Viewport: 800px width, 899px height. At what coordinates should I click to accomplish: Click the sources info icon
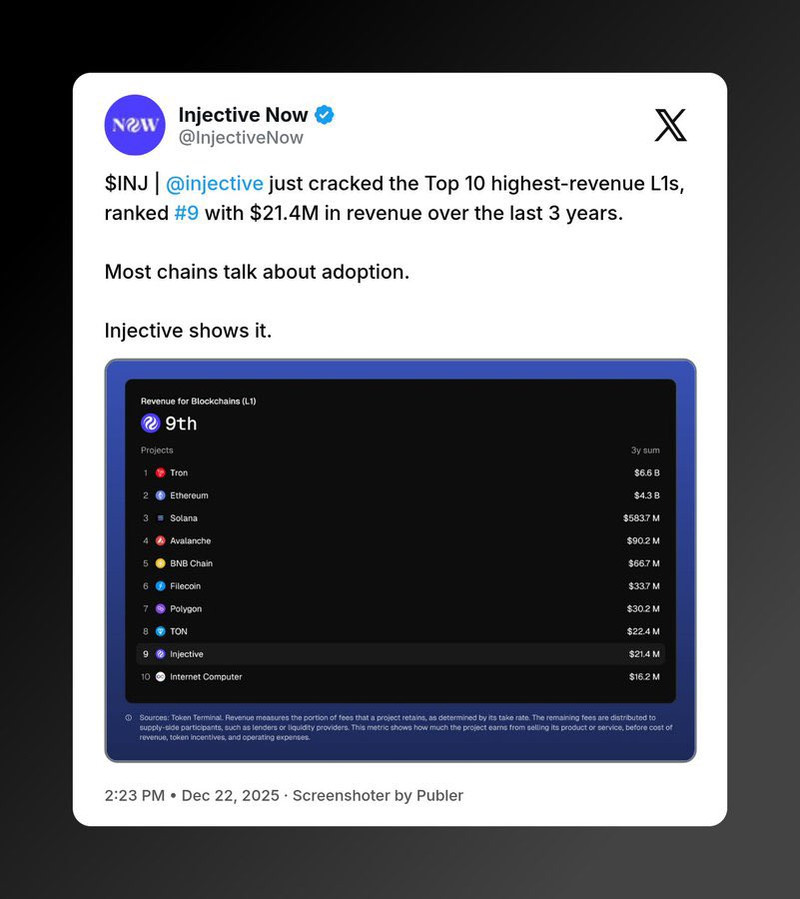tap(128, 718)
